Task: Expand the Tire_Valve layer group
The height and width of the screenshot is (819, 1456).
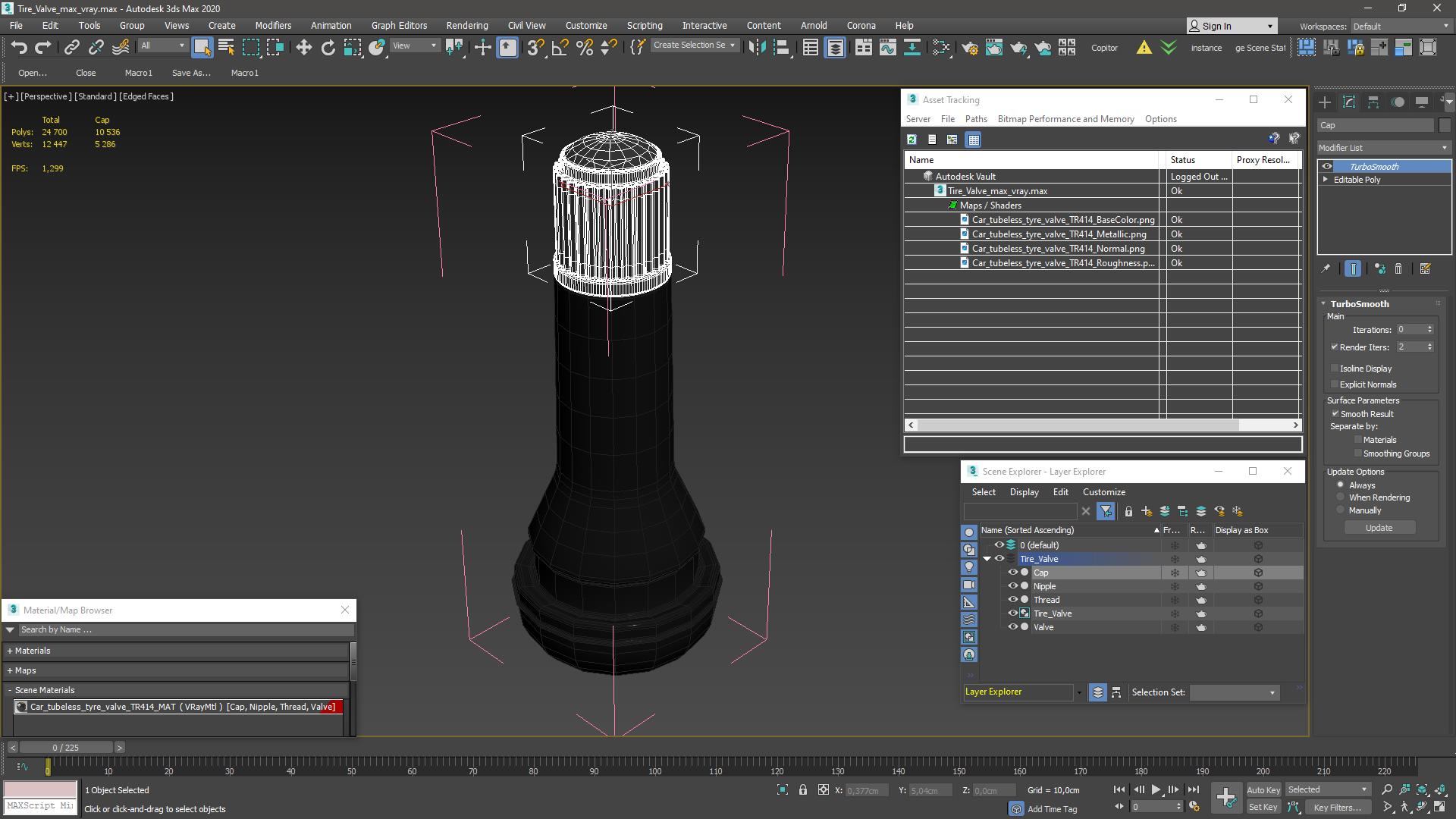Action: coord(986,558)
